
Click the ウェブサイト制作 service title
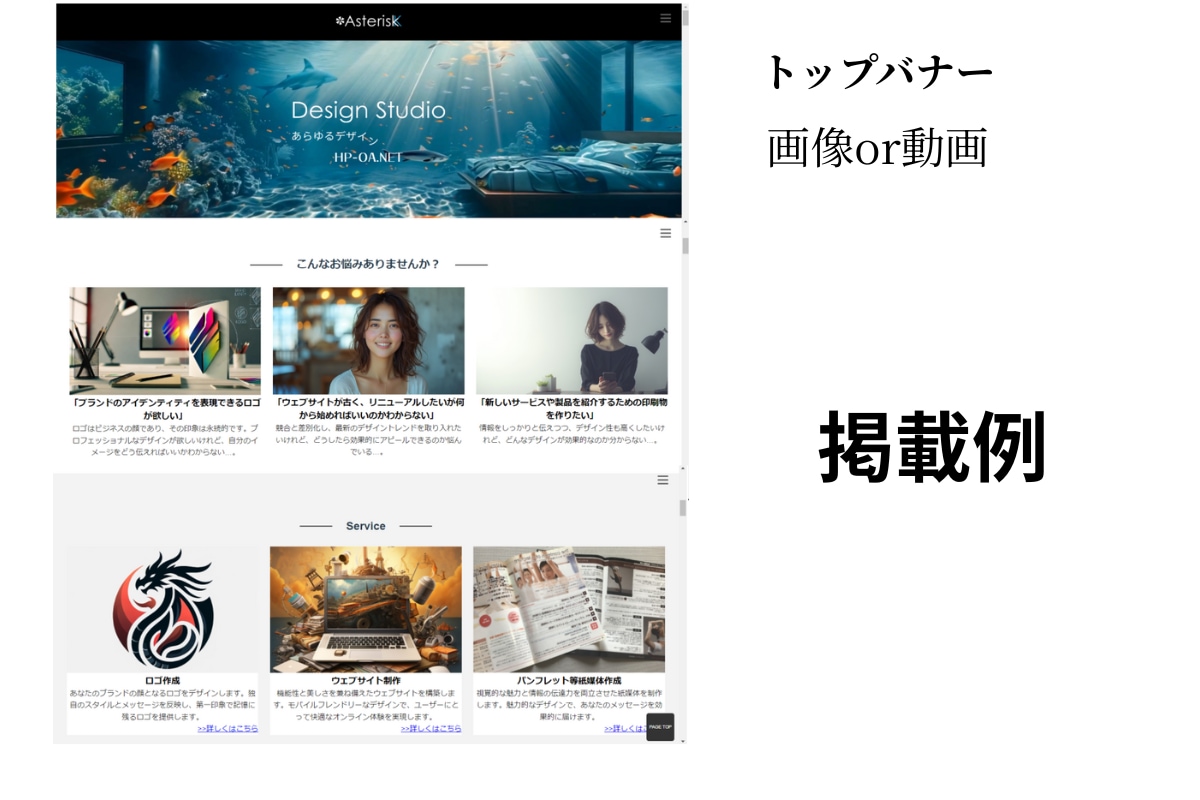click(366, 681)
